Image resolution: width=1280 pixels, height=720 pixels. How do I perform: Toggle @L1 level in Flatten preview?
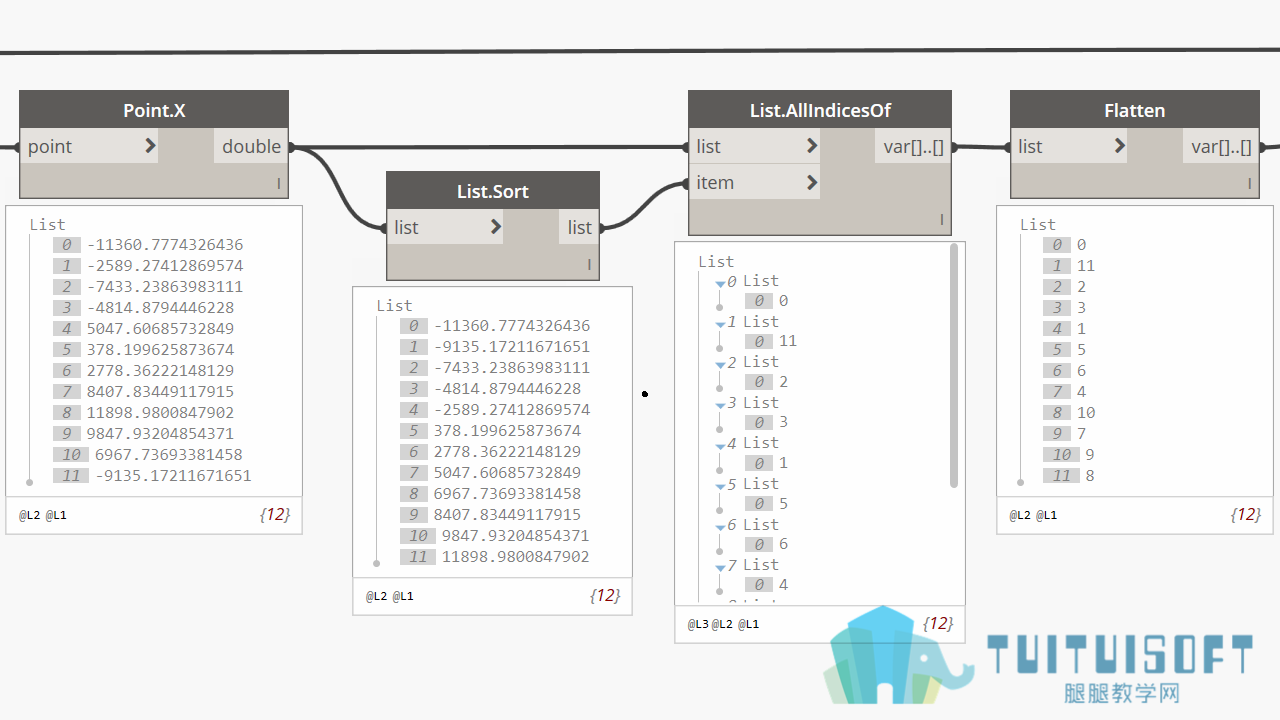point(1046,515)
